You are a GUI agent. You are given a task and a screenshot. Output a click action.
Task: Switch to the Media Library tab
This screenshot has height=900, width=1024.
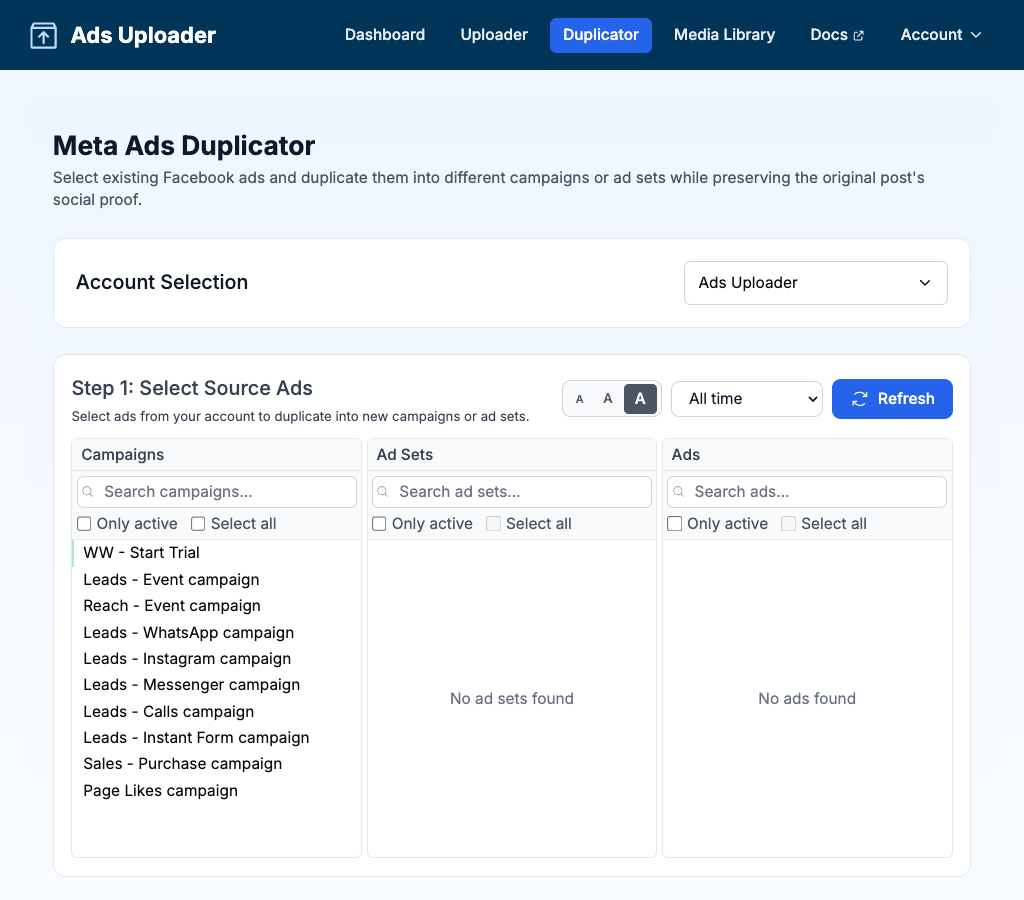[724, 35]
